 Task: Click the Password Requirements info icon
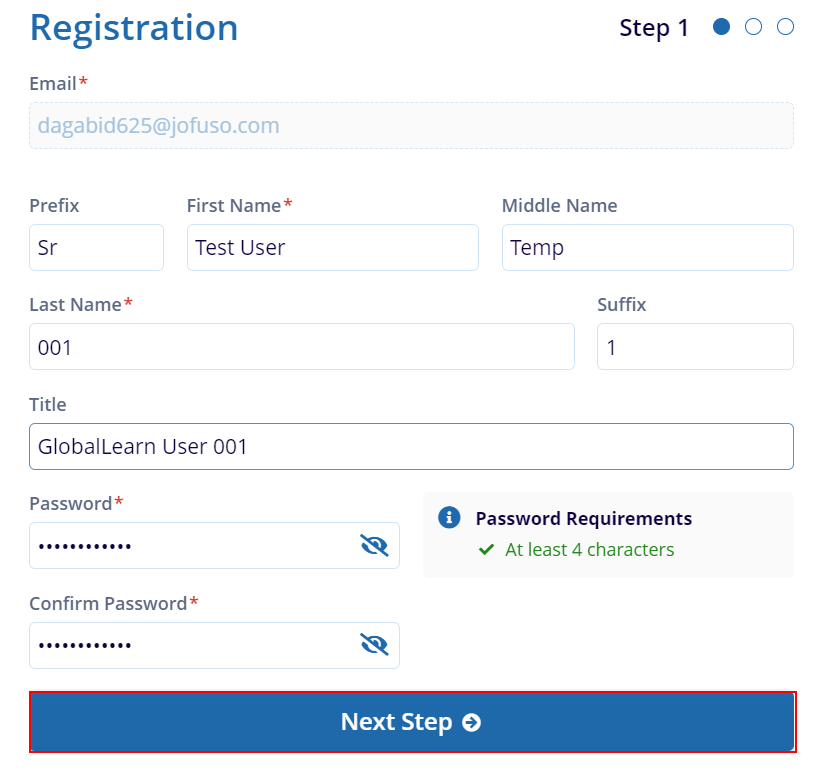coord(449,518)
